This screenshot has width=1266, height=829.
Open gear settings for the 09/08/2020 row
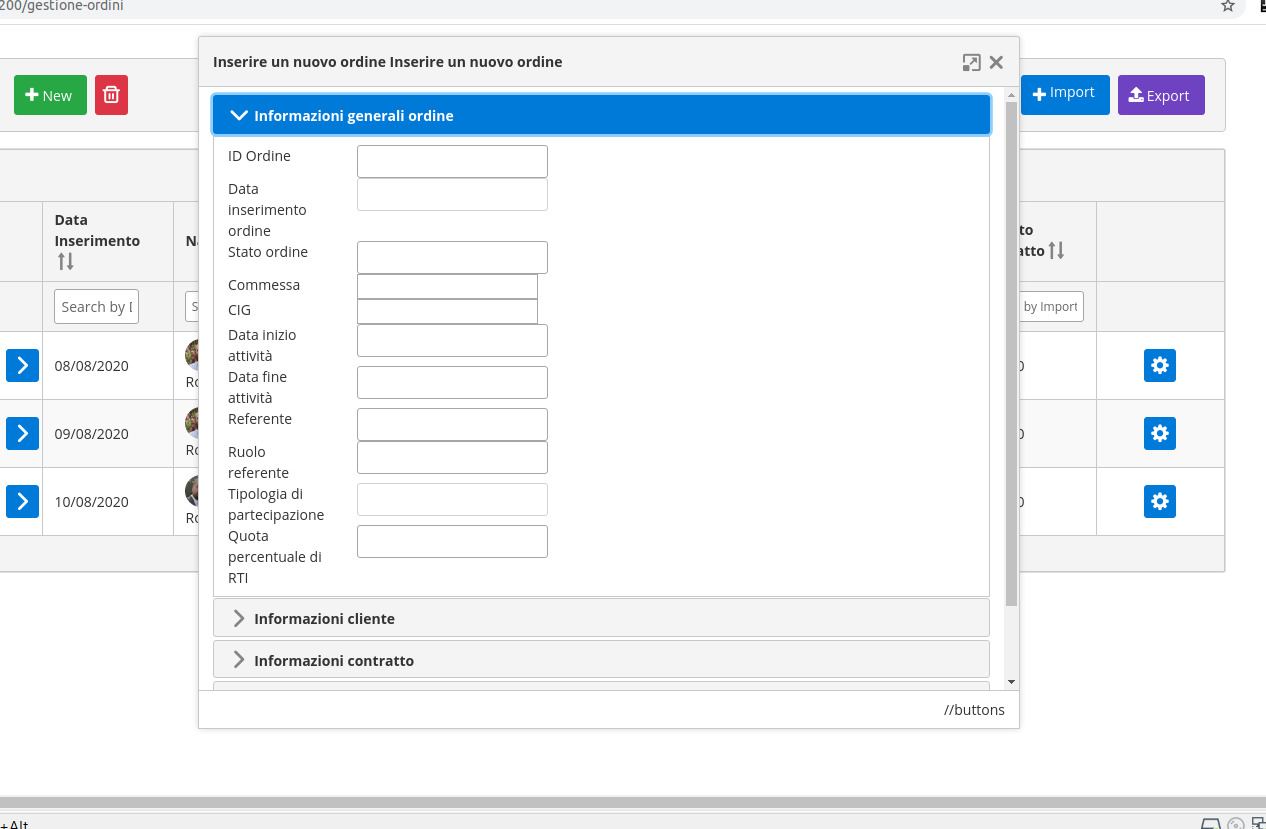[x=1160, y=433]
